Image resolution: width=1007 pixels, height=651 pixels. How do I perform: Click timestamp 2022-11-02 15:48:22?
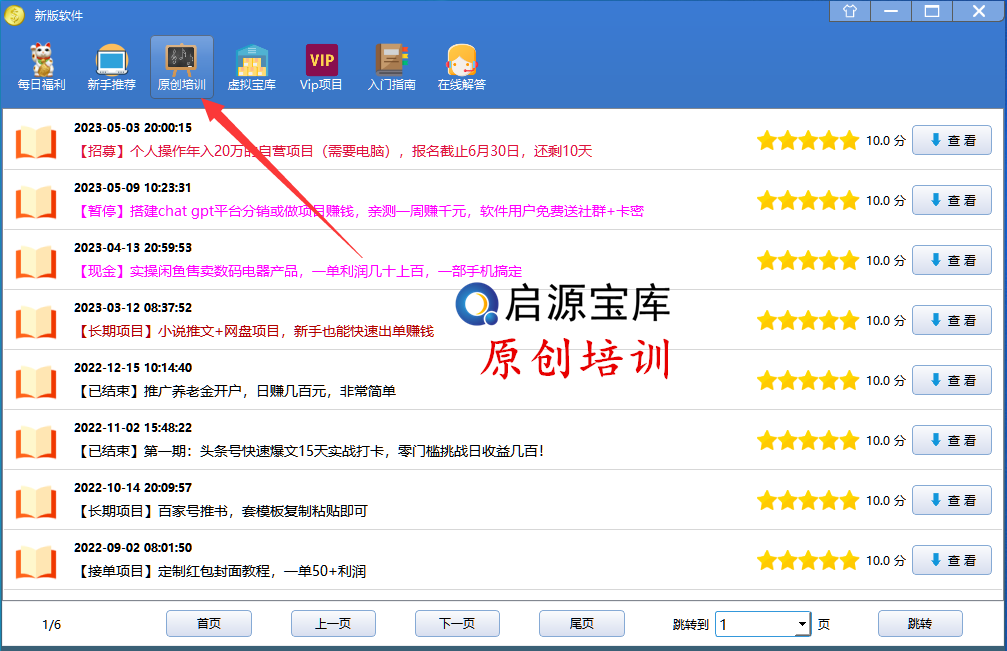(133, 428)
